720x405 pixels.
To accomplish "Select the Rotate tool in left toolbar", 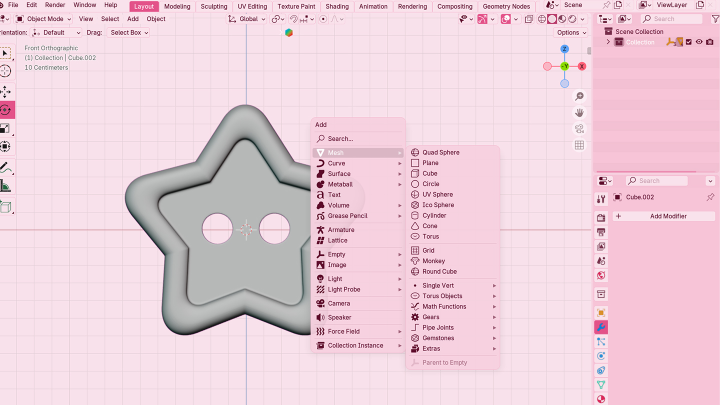I will (6, 110).
